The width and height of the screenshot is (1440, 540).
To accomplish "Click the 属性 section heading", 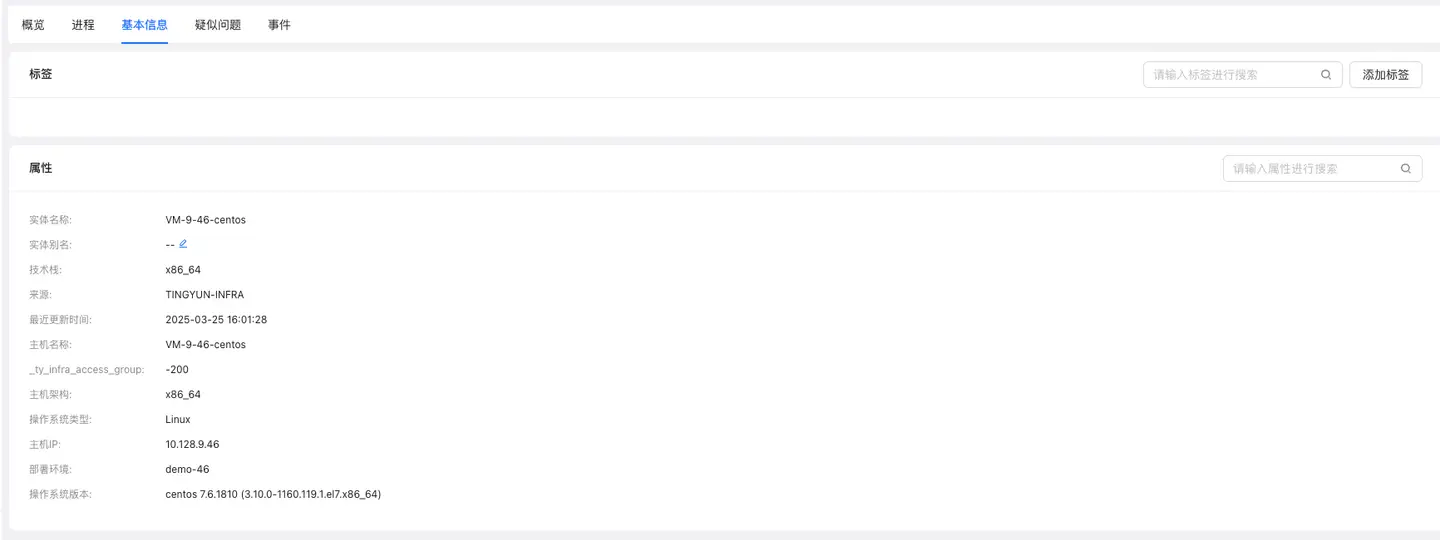I will tap(41, 168).
